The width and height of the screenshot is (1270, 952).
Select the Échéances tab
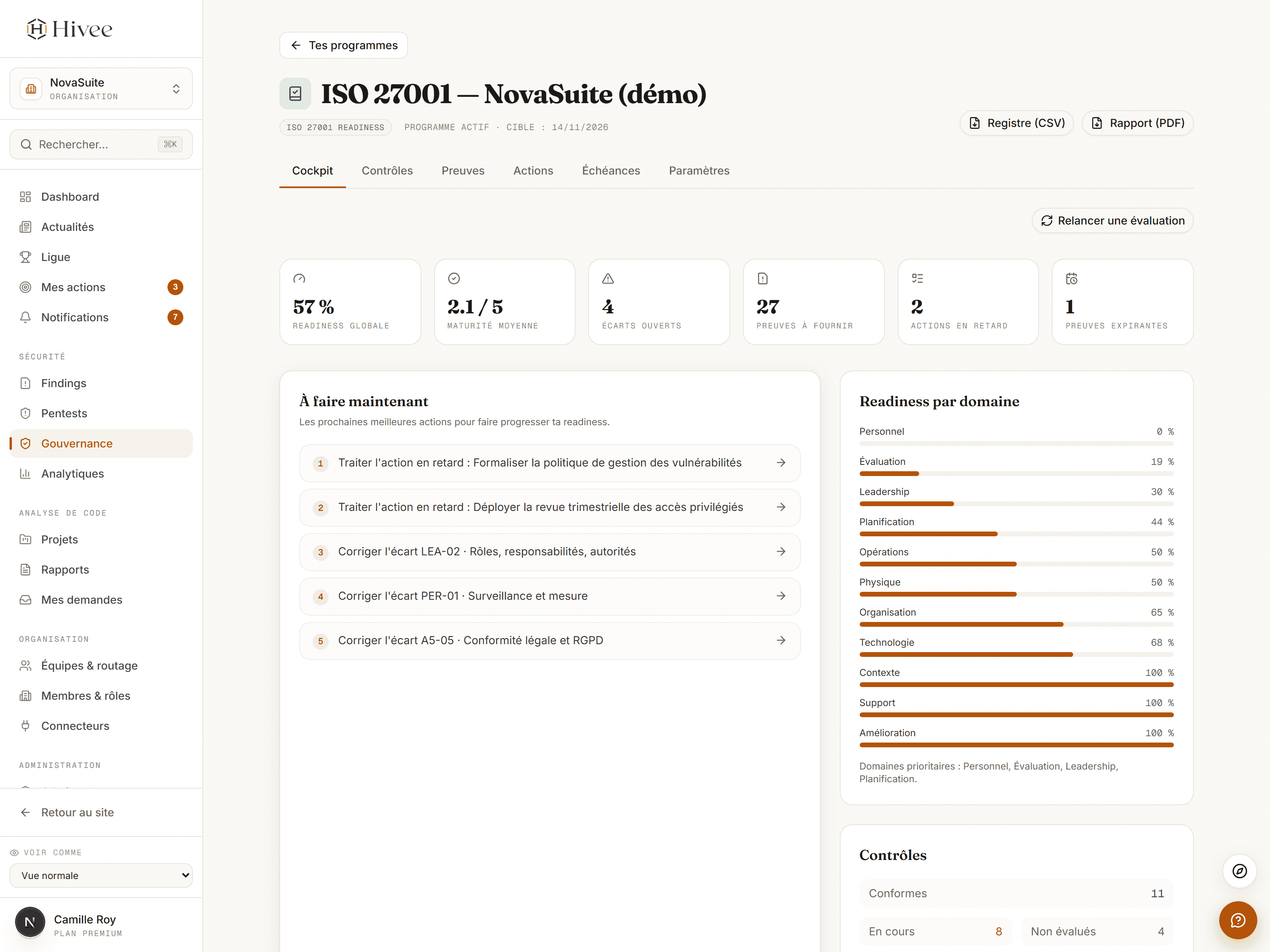611,171
